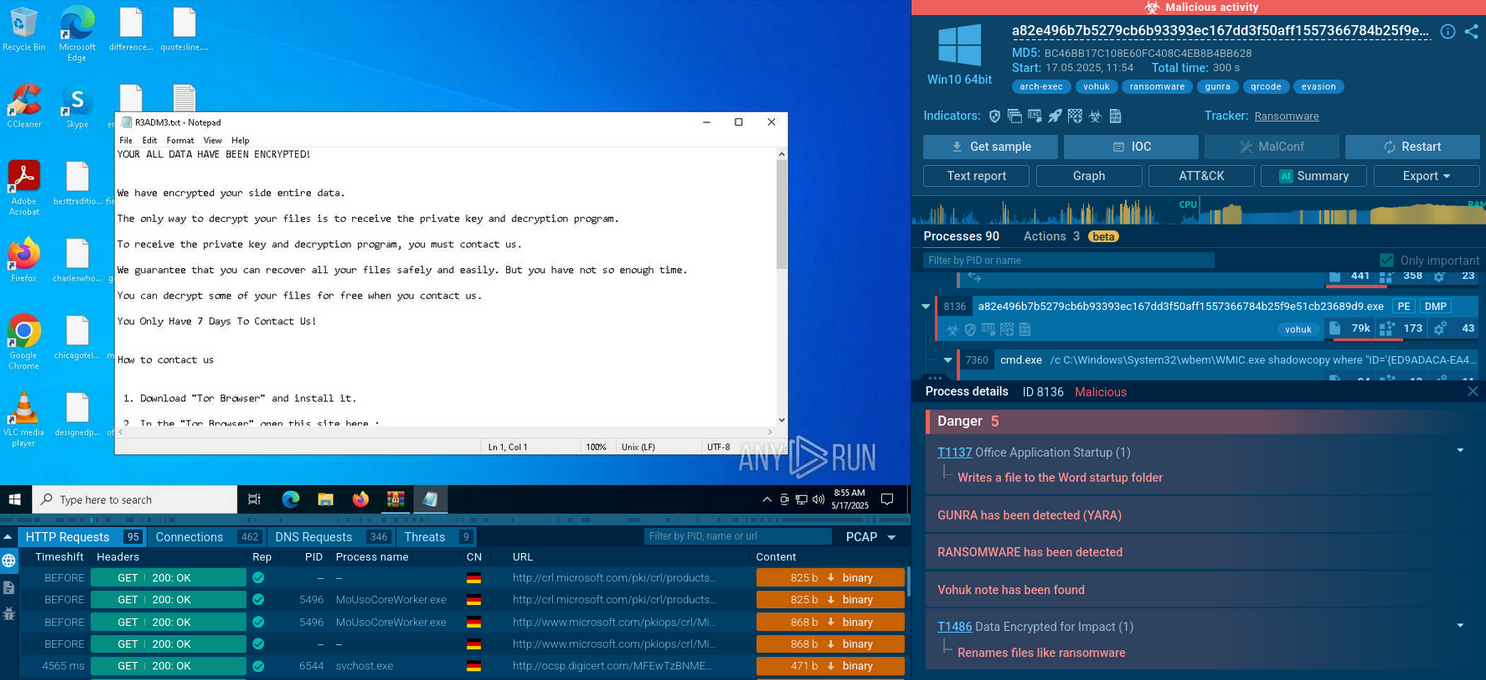The width and height of the screenshot is (1486, 680).
Task: Open Notepad File menu
Action: point(126,140)
